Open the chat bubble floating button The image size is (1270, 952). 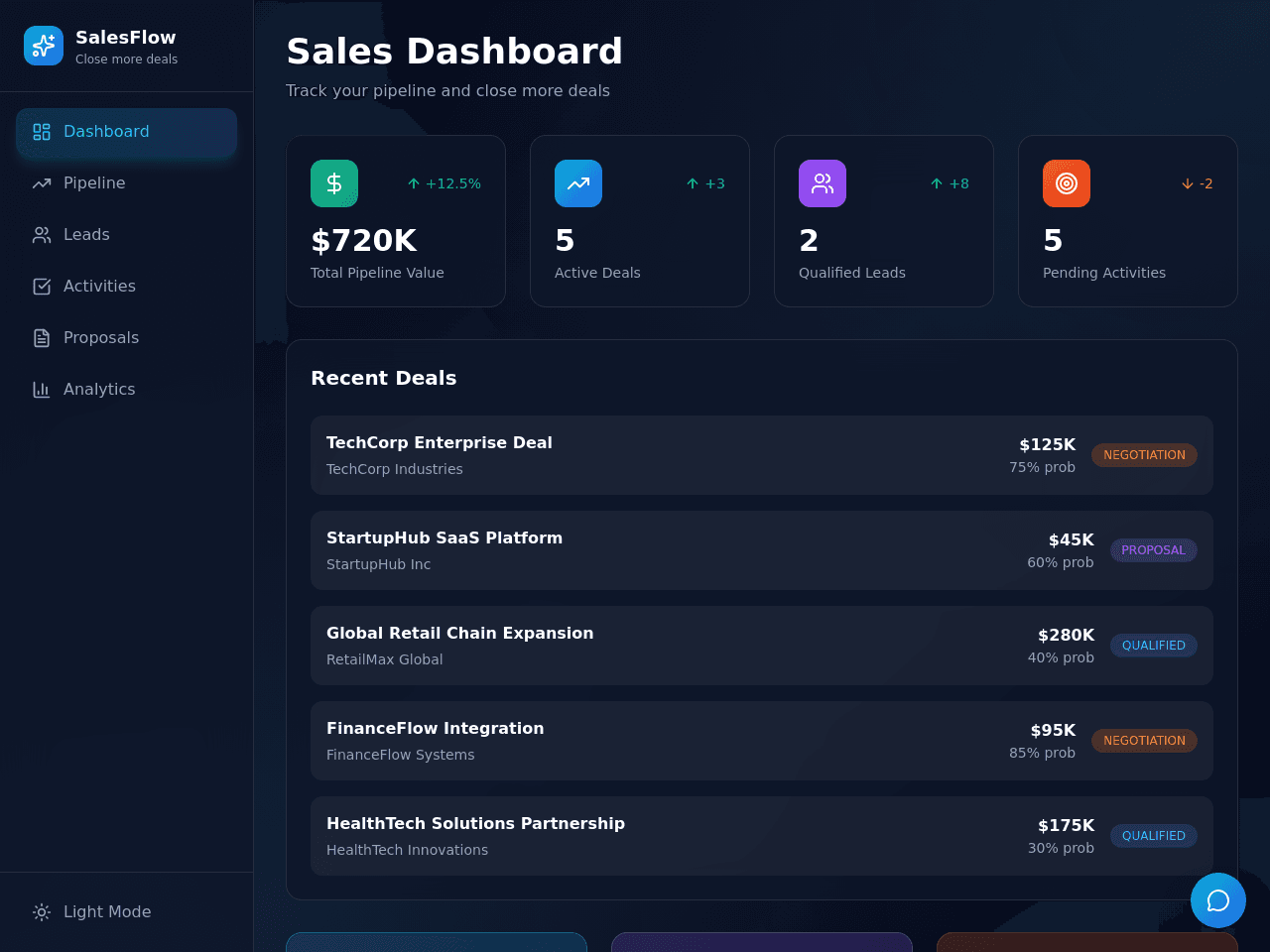(x=1218, y=900)
